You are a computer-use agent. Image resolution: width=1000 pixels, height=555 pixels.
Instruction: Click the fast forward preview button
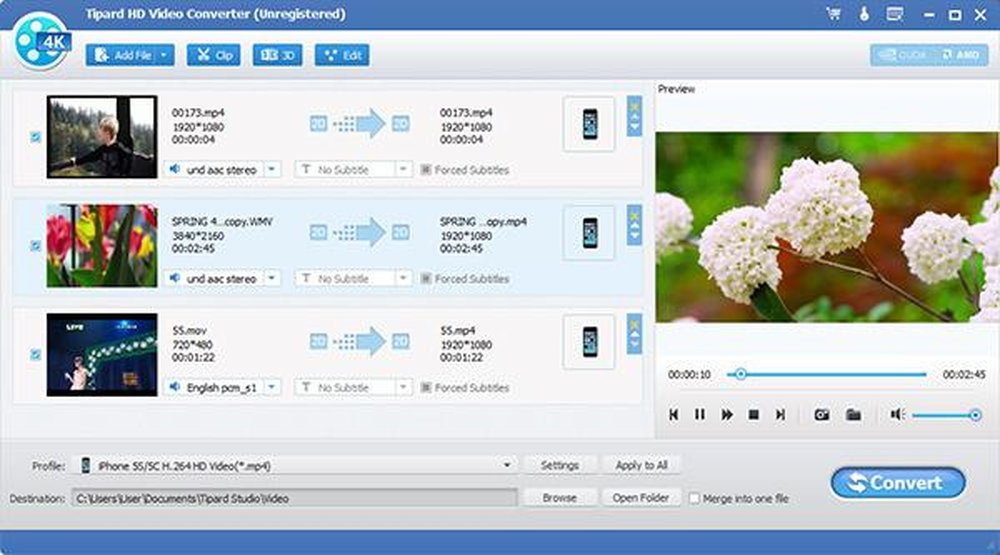point(726,415)
